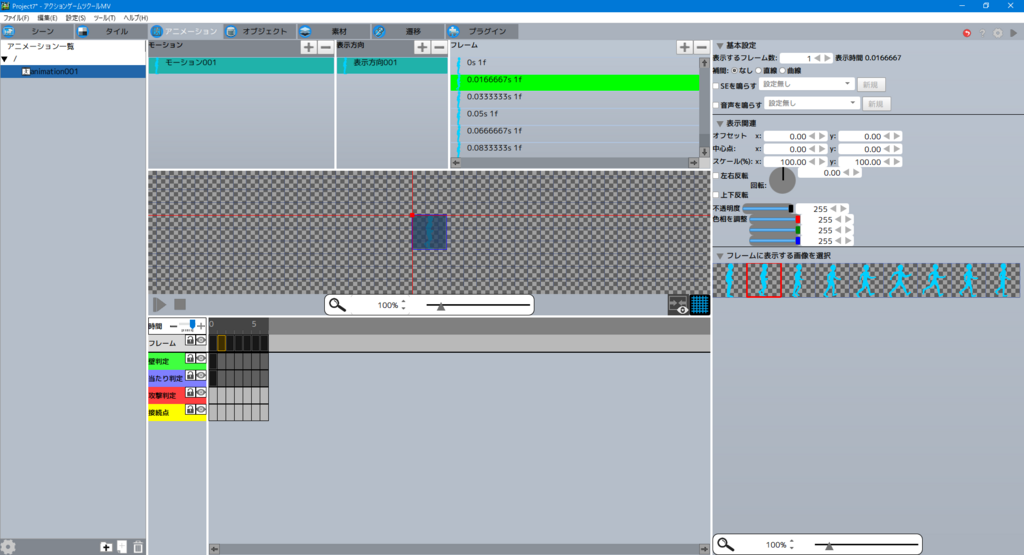Add a frame with the plus button
The width and height of the screenshot is (1024, 555).
click(x=684, y=47)
